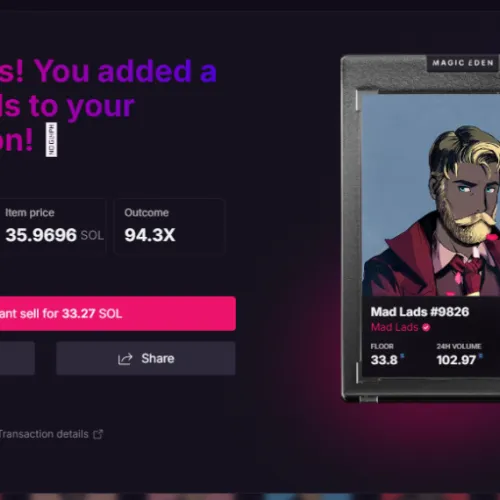This screenshot has height=500, width=500.
Task: Click the Outcome 94.3X box
Action: [x=170, y=227]
